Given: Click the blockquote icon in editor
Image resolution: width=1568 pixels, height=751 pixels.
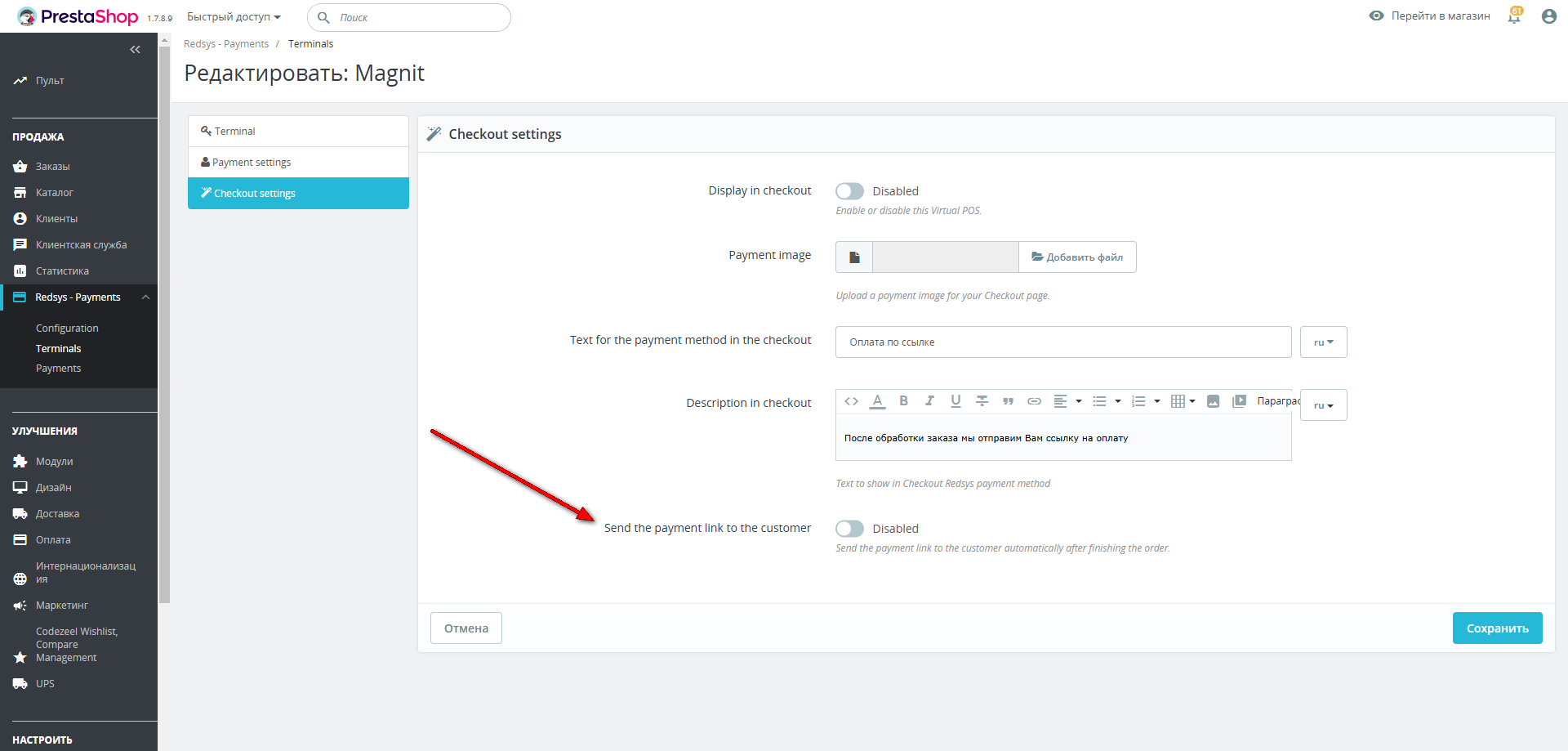Looking at the screenshot, I should 1008,401.
